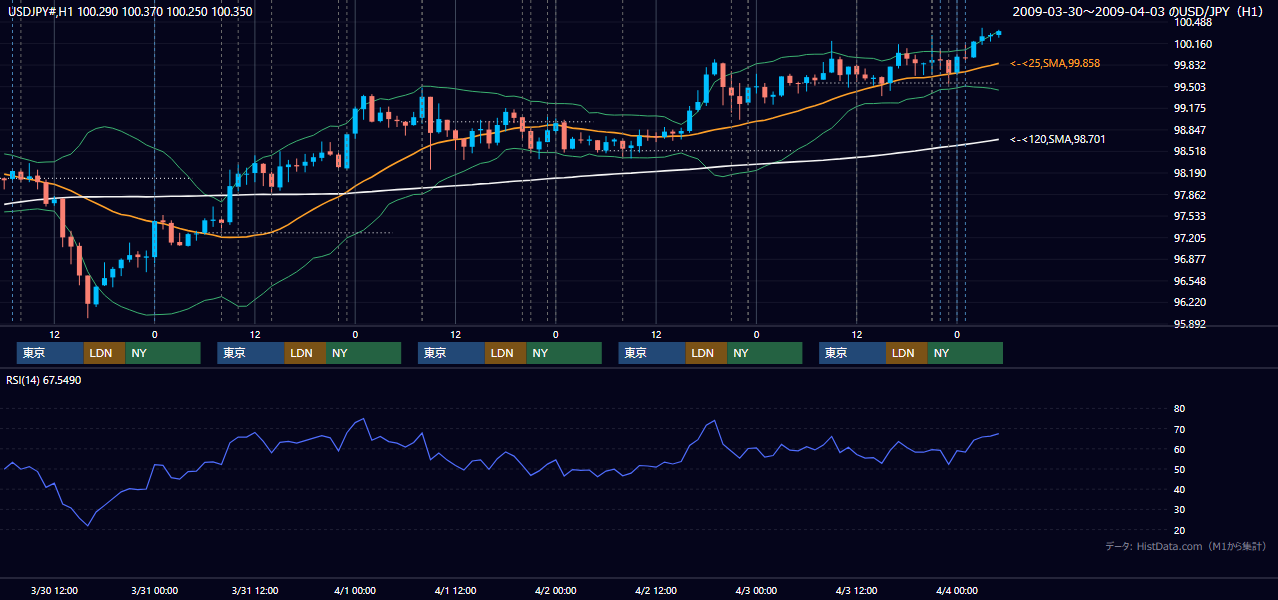Click price axis value 97.533
Viewport: 1278px width, 600px height.
pyautogui.click(x=1190, y=216)
